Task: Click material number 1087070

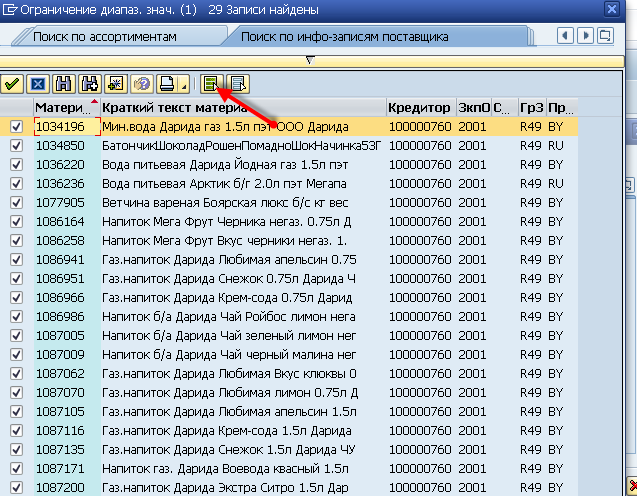Action: pos(60,393)
